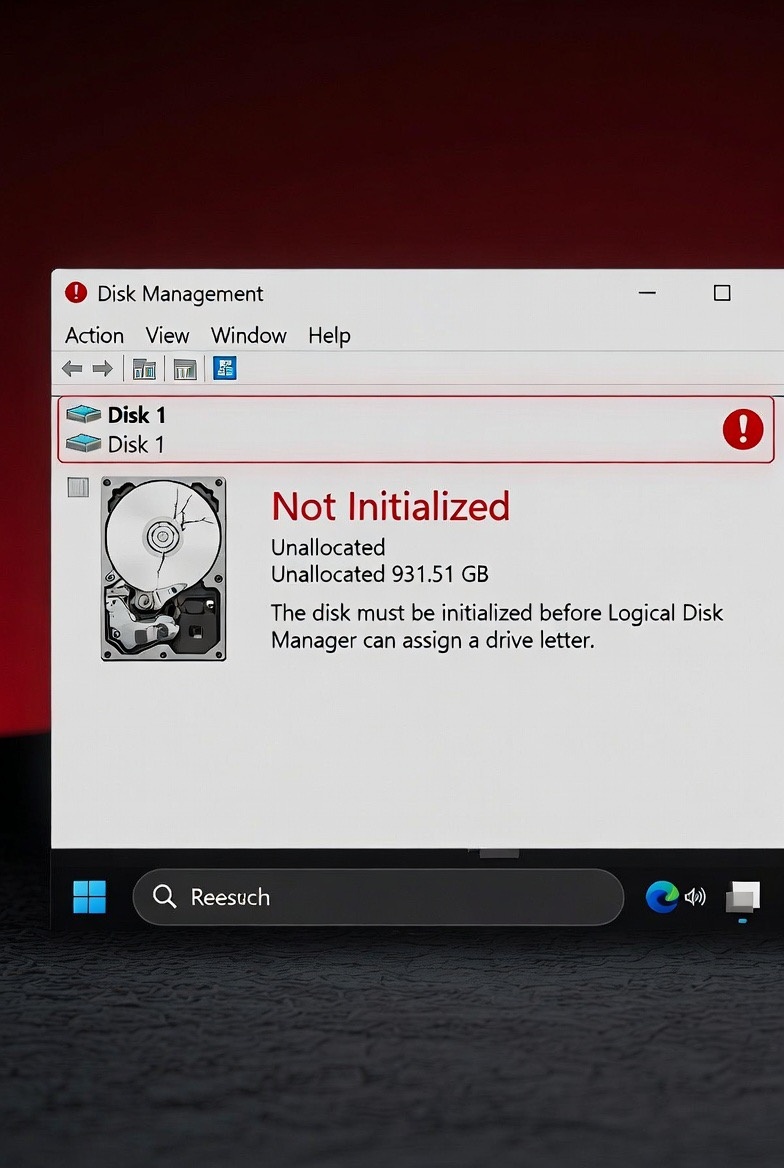Click the cracked hard drive image

pos(163,568)
